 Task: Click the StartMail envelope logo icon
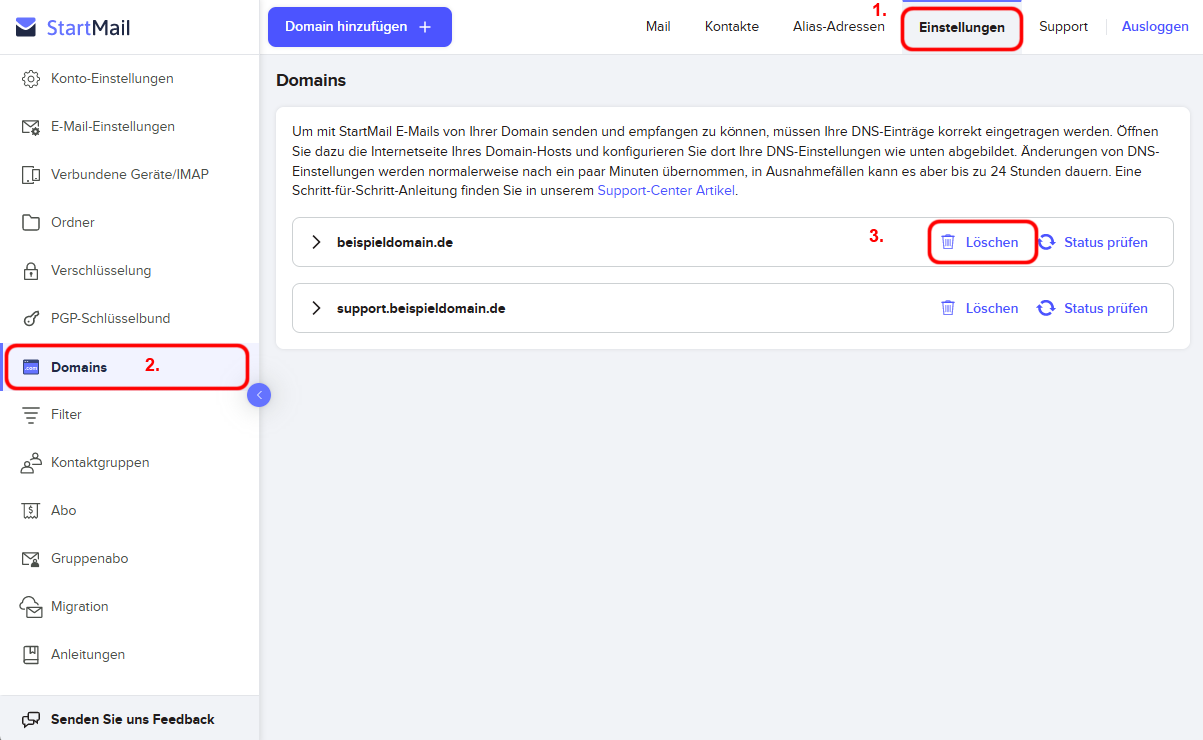[27, 27]
